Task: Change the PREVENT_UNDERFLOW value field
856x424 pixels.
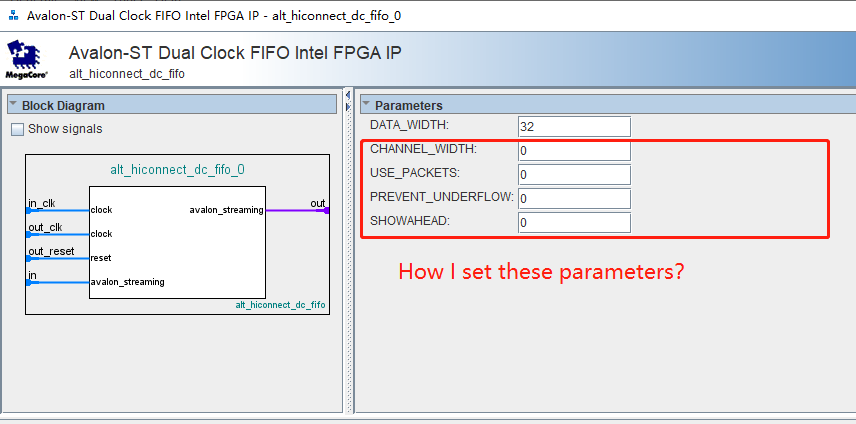Action: click(x=574, y=199)
